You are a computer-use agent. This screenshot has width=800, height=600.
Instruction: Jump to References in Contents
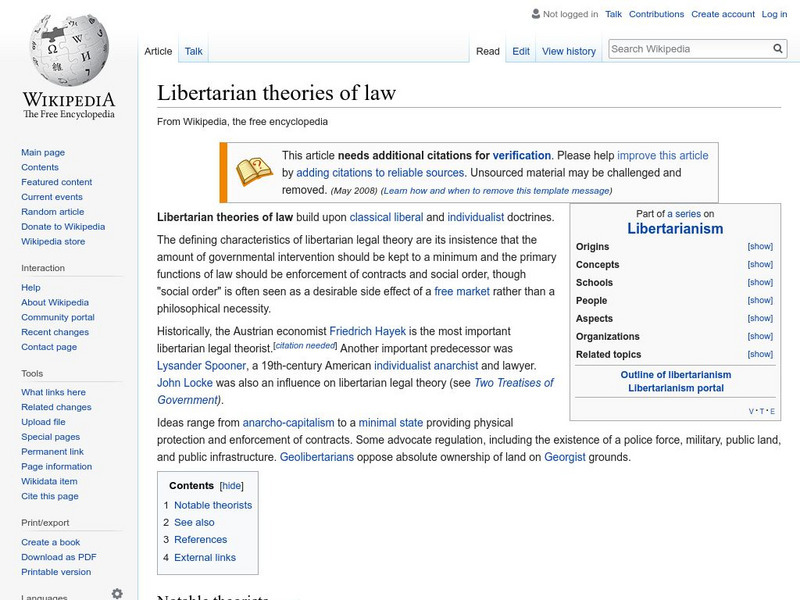(x=201, y=539)
